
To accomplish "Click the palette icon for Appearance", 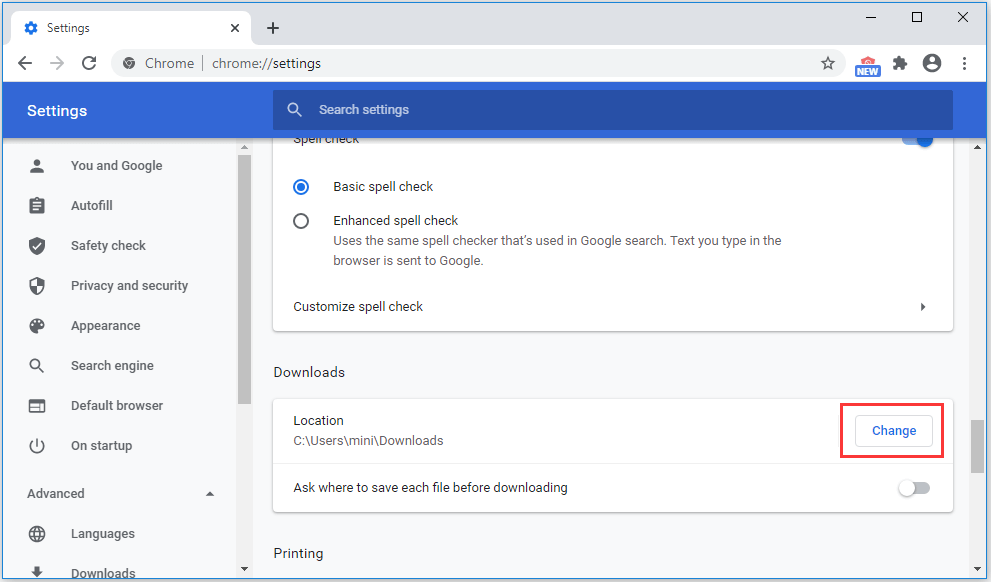I will [37, 325].
